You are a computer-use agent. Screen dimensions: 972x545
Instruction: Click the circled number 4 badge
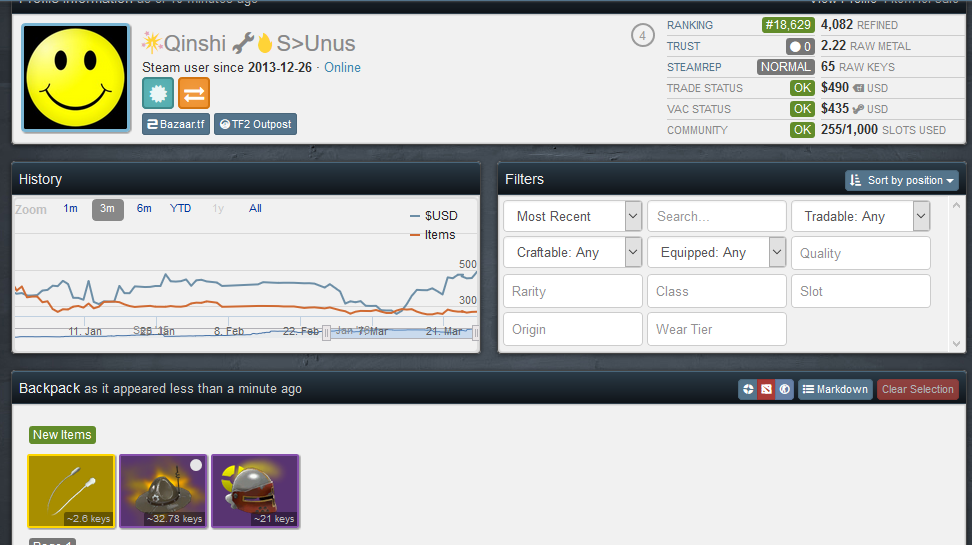pyautogui.click(x=643, y=35)
